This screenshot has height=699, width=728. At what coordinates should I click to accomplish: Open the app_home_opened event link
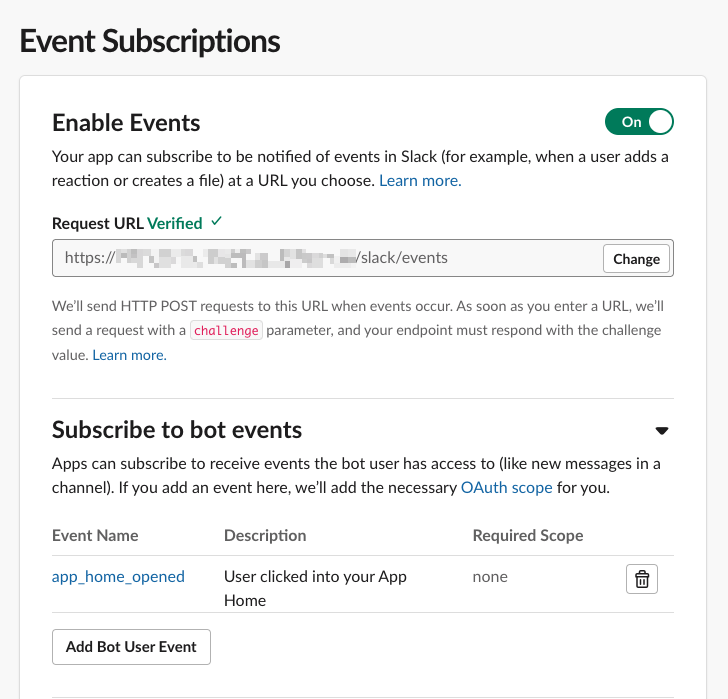118,576
